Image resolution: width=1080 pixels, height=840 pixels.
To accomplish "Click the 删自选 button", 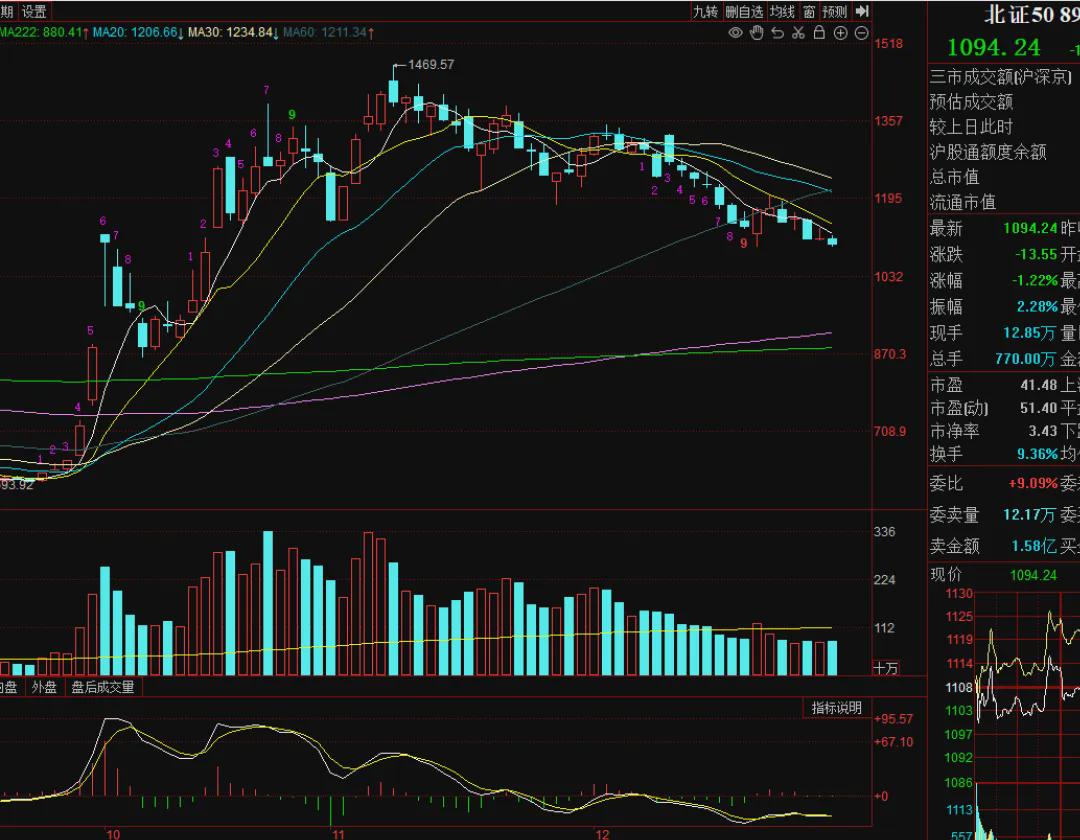I will (x=744, y=11).
